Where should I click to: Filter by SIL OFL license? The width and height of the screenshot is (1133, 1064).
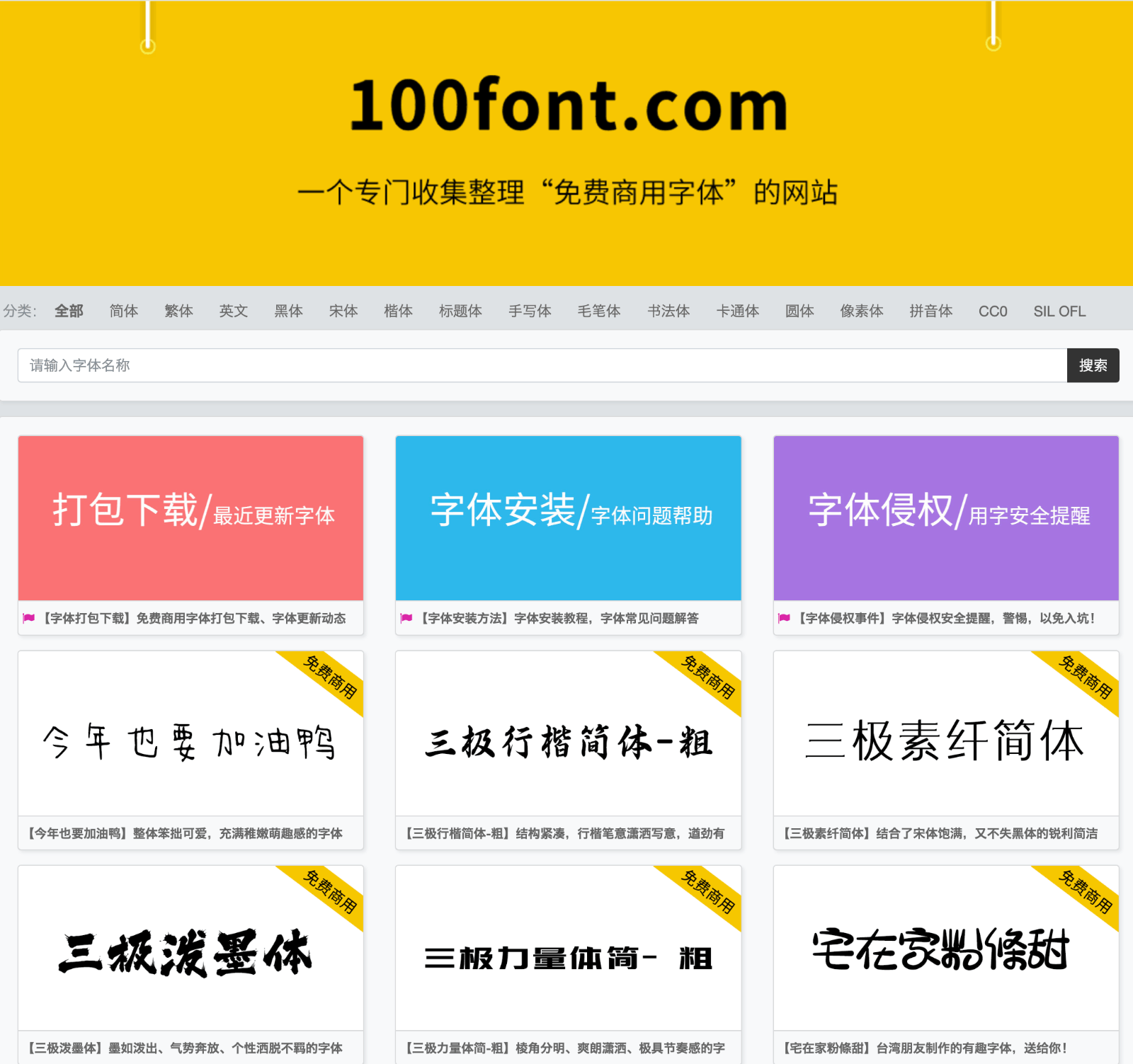[x=1059, y=311]
